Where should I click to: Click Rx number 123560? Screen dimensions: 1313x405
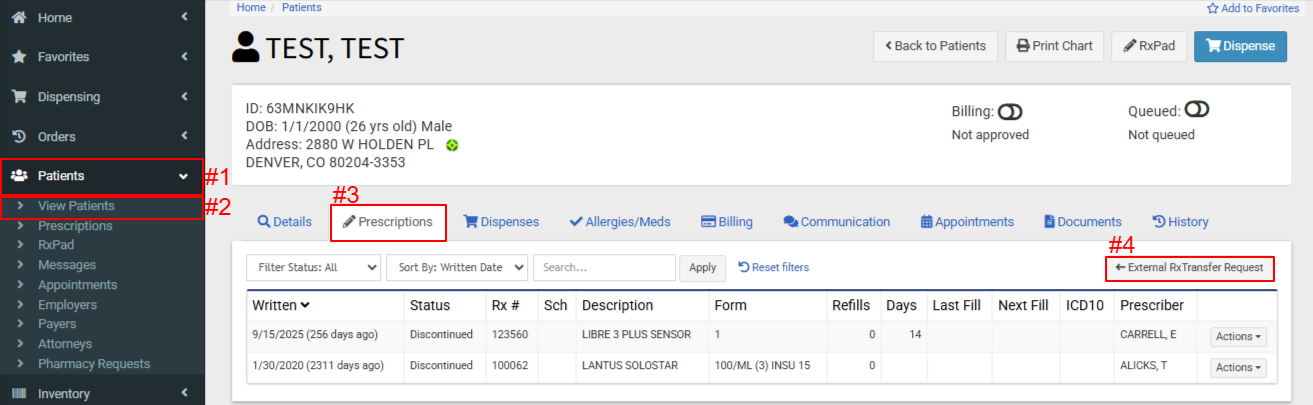pyautogui.click(x=510, y=335)
